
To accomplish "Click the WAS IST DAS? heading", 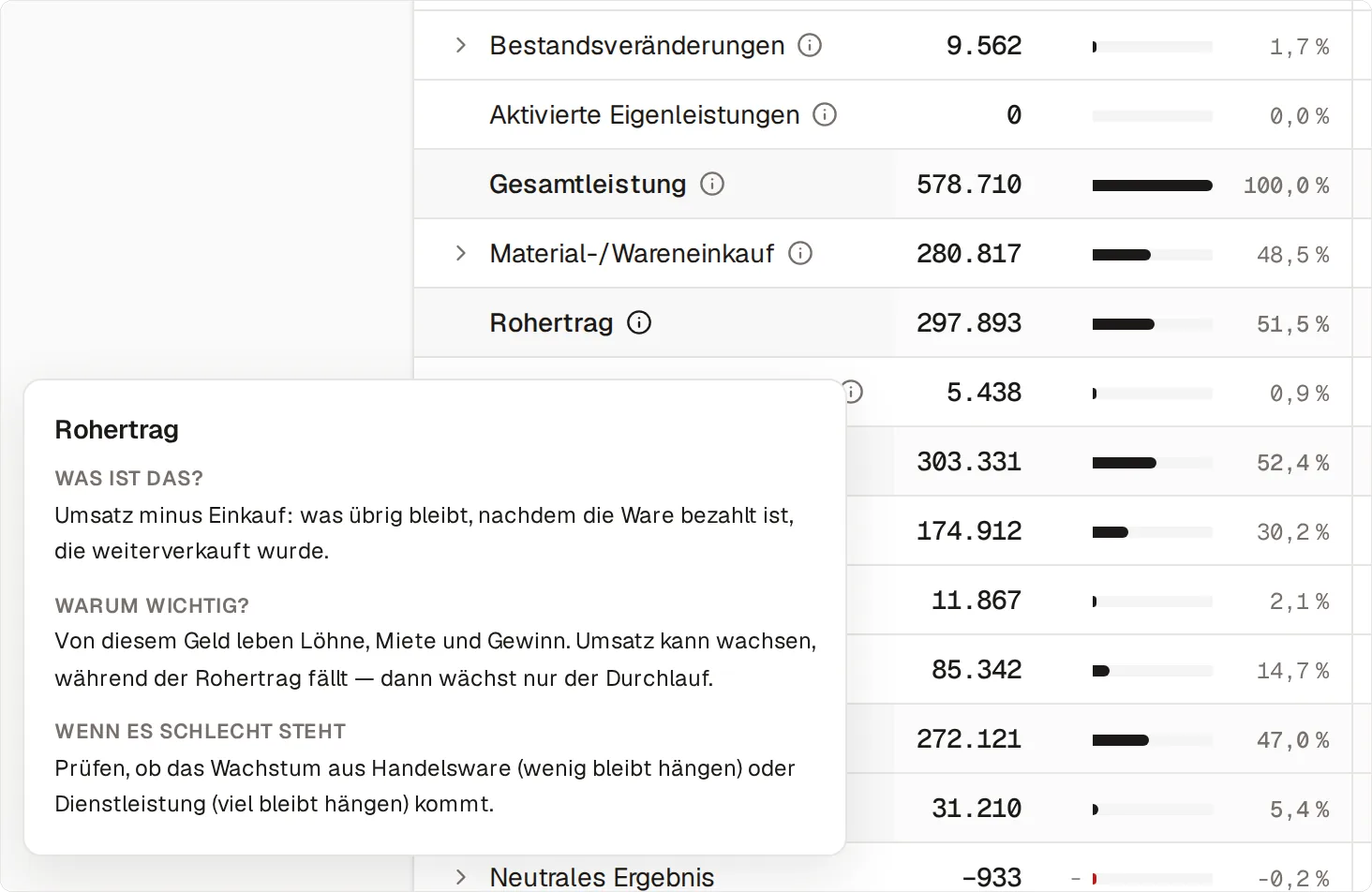I will click(129, 478).
